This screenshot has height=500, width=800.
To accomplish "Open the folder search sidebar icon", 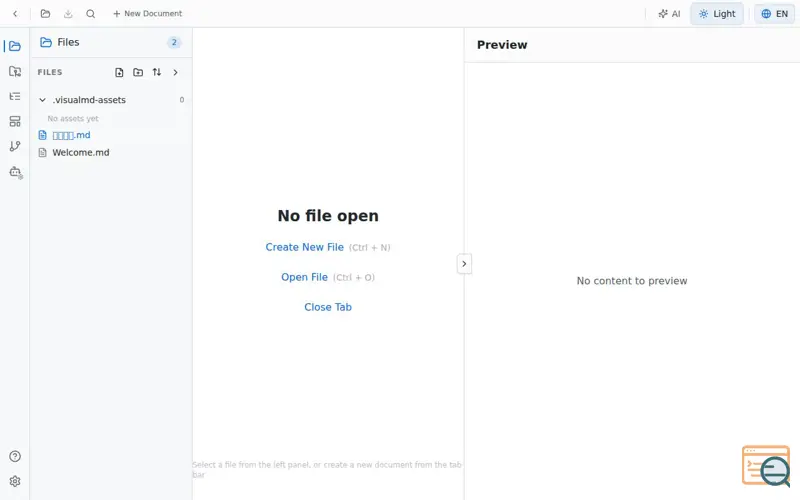I will [15, 71].
